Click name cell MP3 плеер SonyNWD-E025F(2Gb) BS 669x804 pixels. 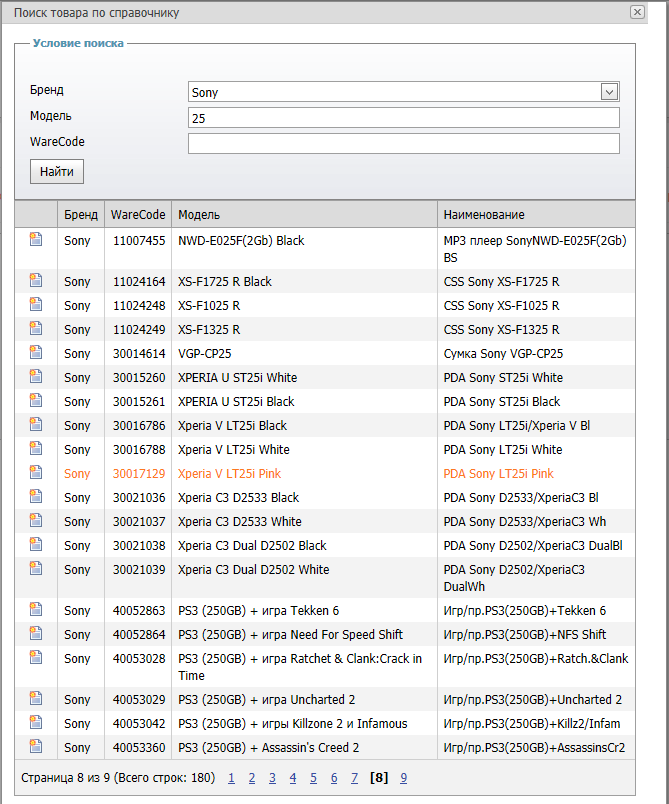(x=535, y=249)
